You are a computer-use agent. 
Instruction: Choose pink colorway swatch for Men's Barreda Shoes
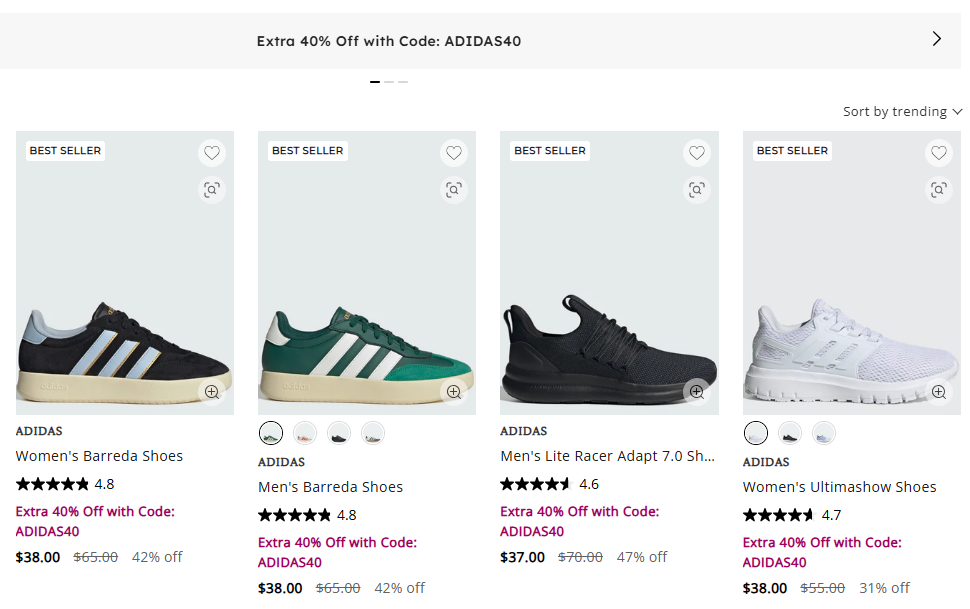[x=305, y=433]
